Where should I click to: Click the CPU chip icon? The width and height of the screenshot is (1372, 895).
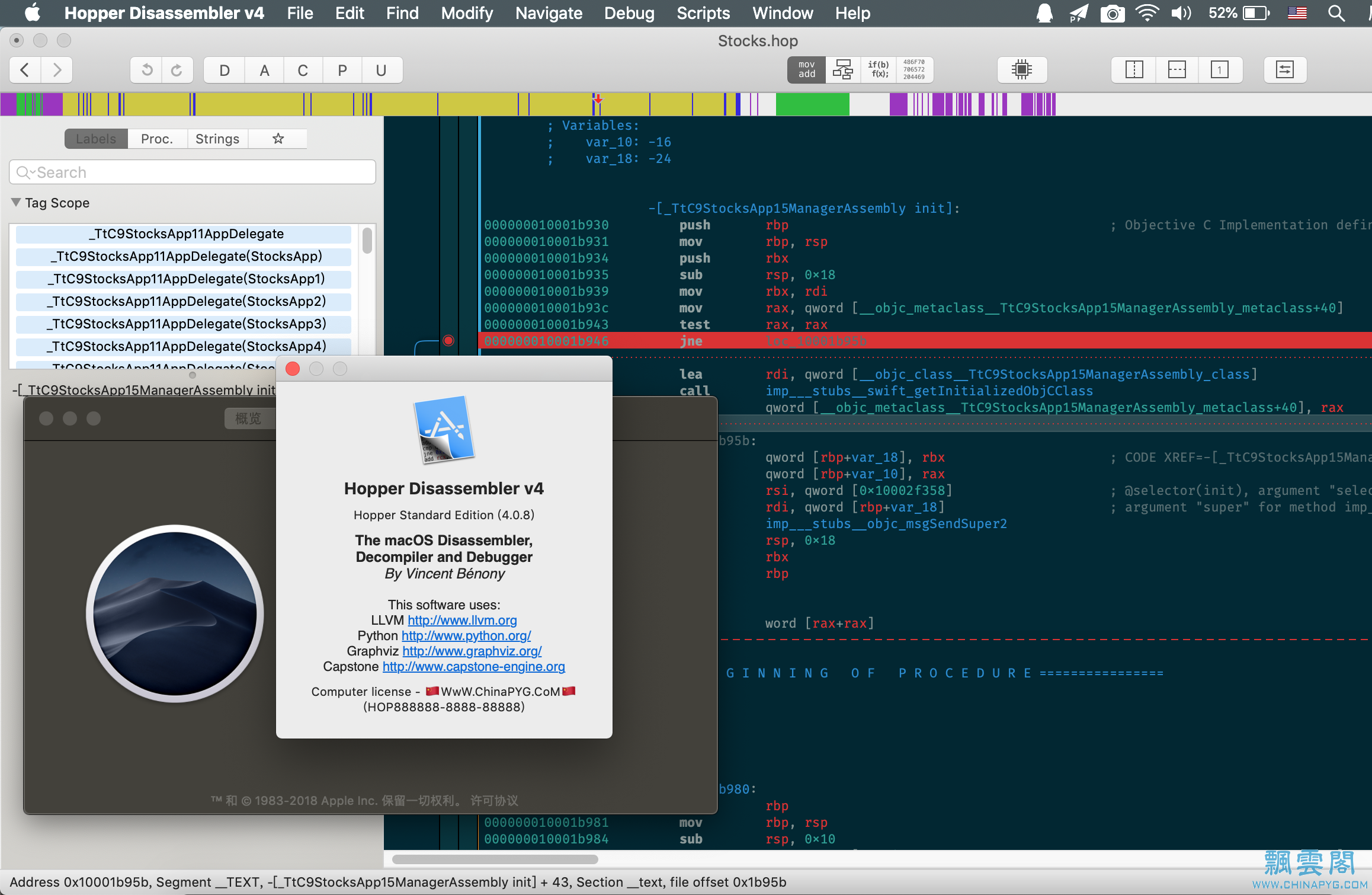1022,70
